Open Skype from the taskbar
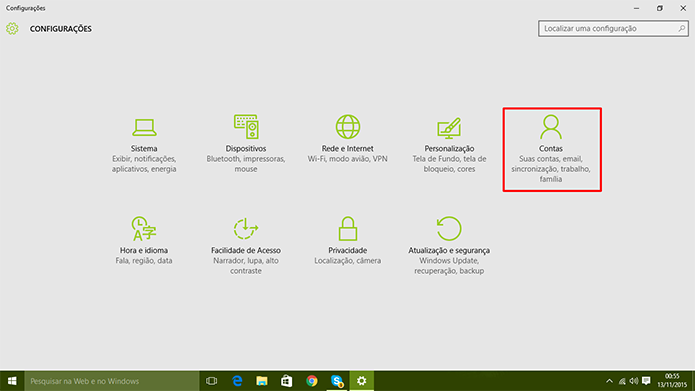Image resolution: width=695 pixels, height=391 pixels. click(x=337, y=381)
